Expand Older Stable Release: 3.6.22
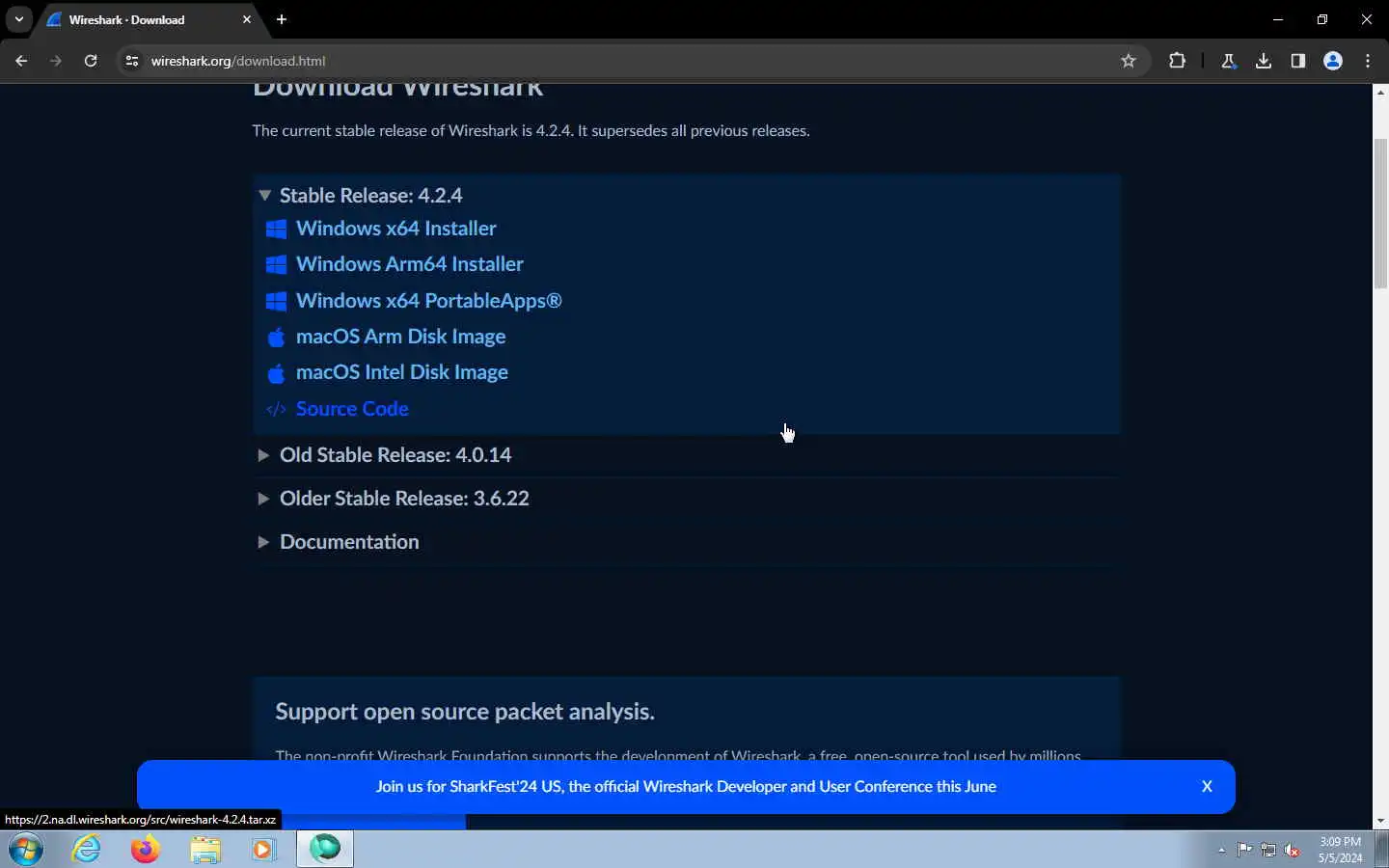Image resolution: width=1389 pixels, height=868 pixels. coord(393,499)
